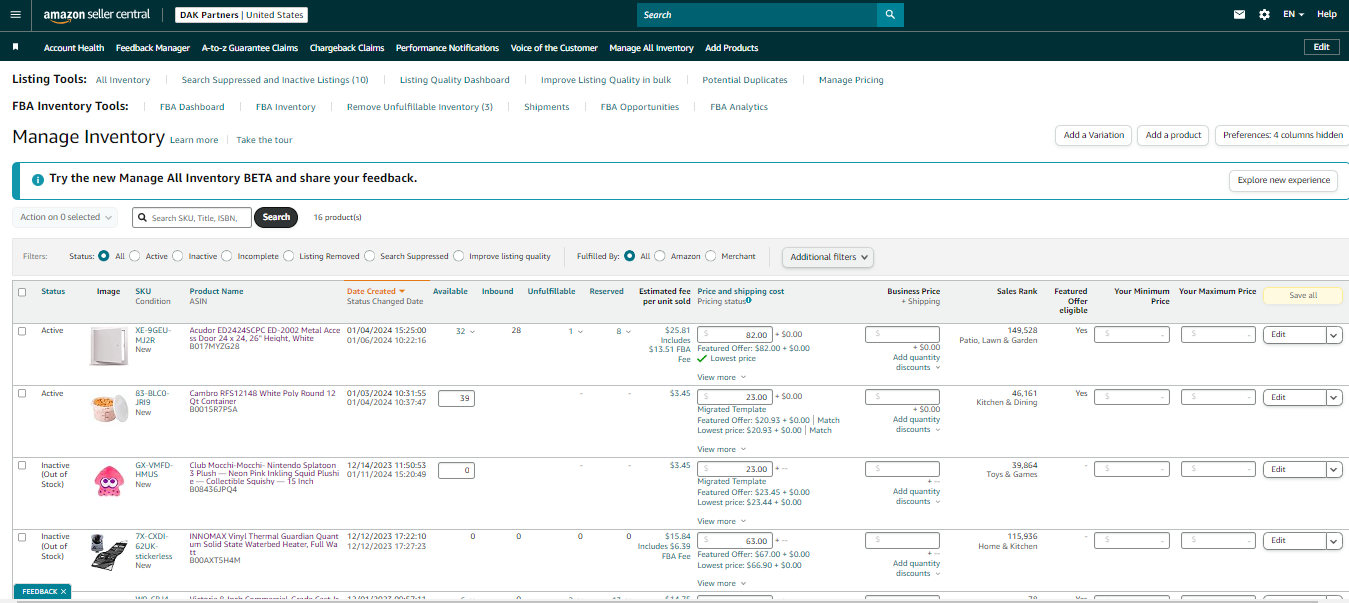Tick the checkbox for Splatoon squid plush row
This screenshot has width=1349, height=603.
(22, 465)
